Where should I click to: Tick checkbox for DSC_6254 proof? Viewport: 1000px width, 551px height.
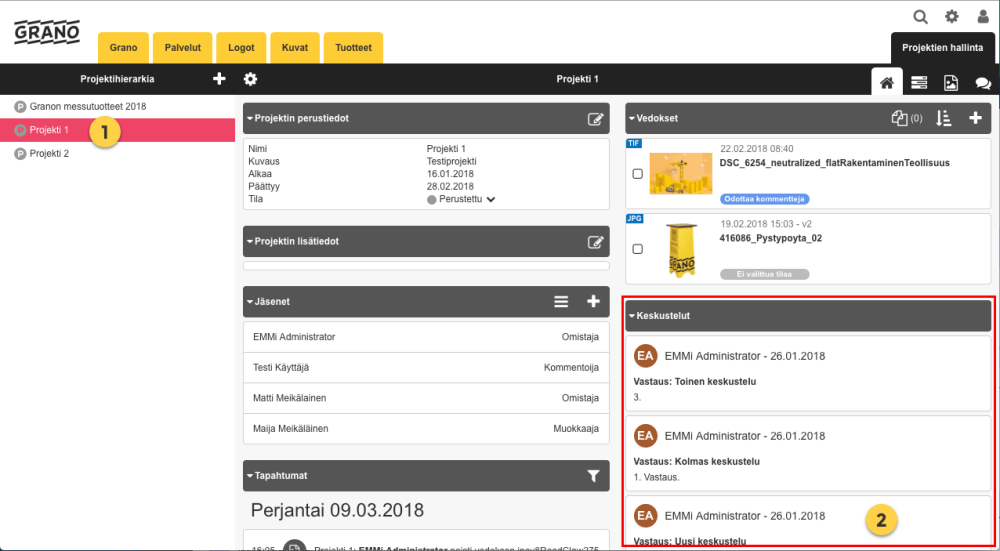click(637, 173)
